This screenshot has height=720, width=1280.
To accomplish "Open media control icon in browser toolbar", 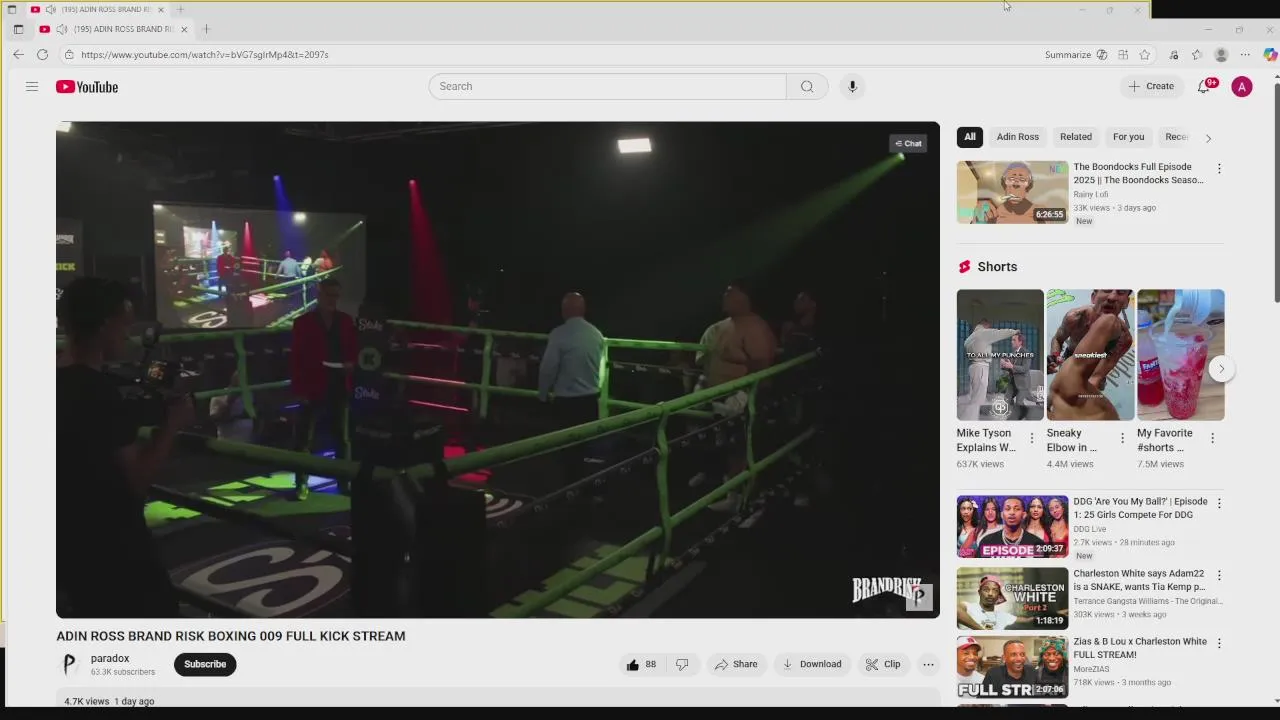I will point(1174,55).
